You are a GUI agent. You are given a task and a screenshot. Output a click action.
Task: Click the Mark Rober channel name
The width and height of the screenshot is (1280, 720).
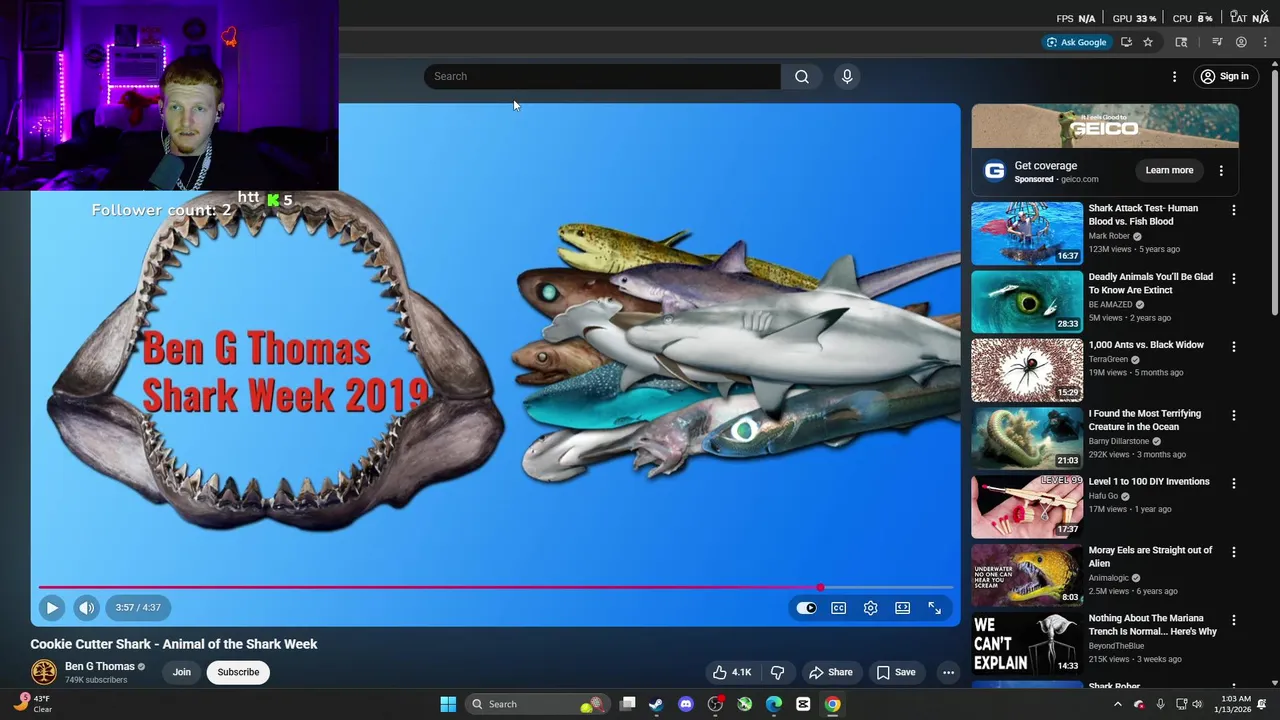click(x=1109, y=236)
